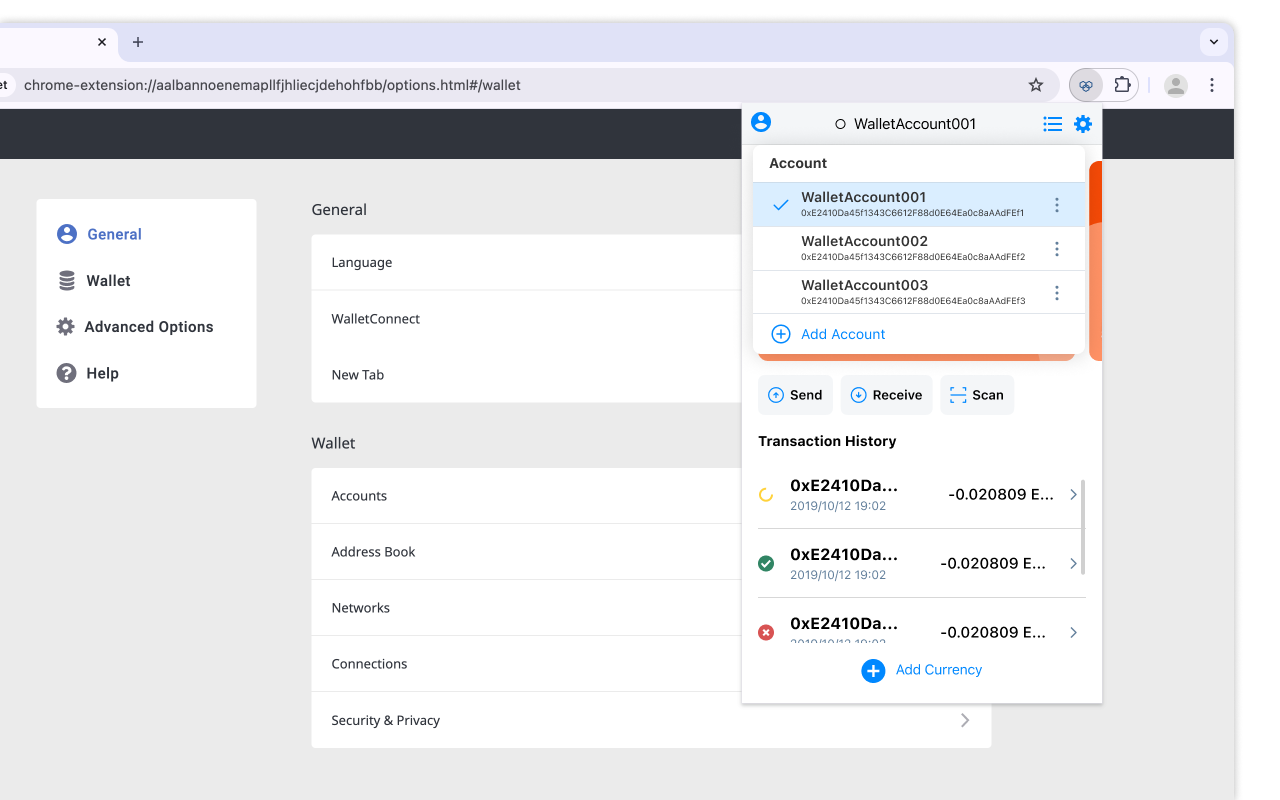Open the Security & Privacy row
1280x800 pixels.
[x=651, y=720]
